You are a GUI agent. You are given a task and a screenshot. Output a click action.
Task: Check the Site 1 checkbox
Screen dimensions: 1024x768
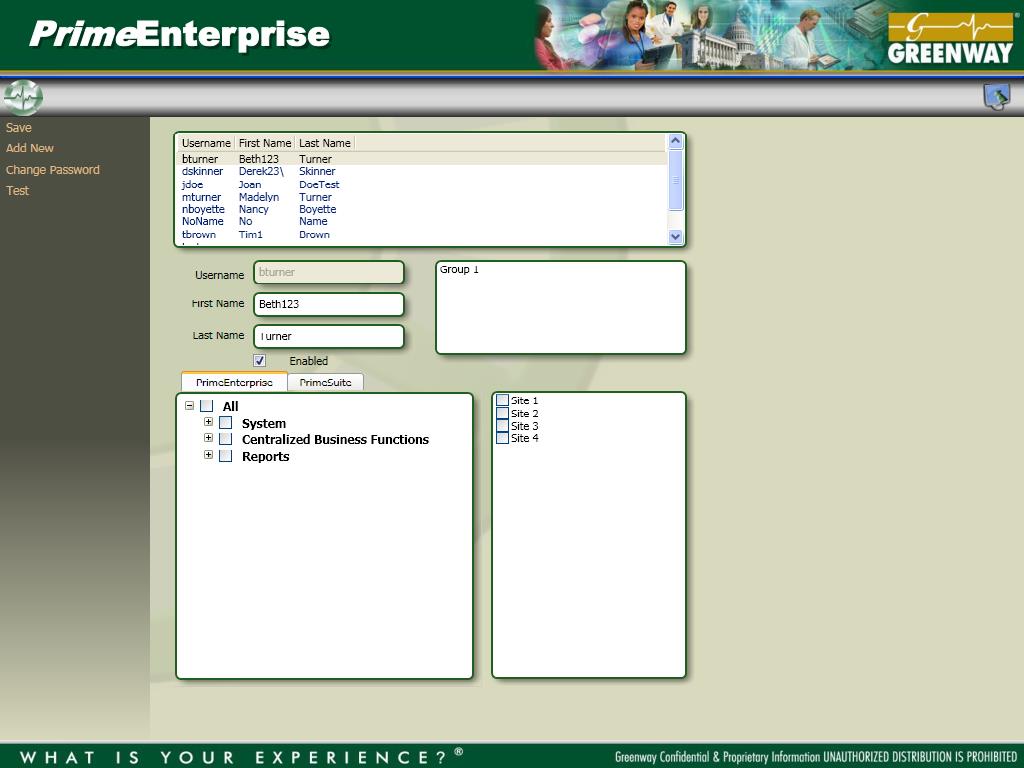(502, 400)
